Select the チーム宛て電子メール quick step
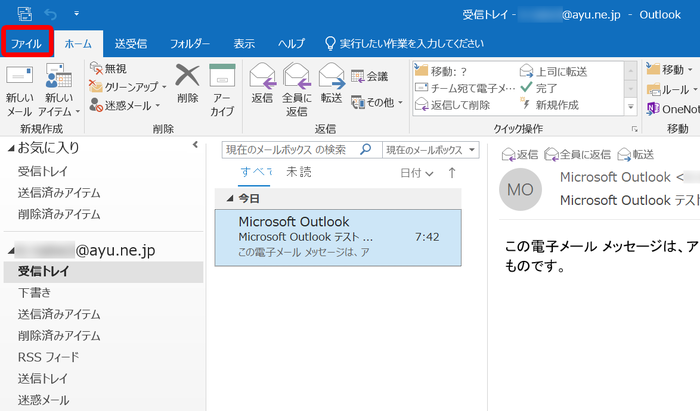This screenshot has width=700, height=411. pos(465,88)
